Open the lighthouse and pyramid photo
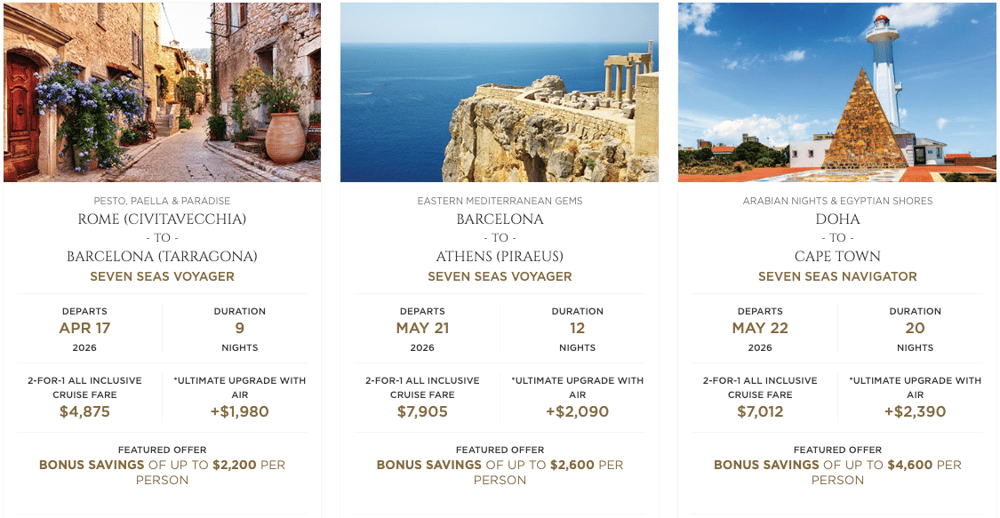The width and height of the screenshot is (1000, 518). tap(837, 92)
